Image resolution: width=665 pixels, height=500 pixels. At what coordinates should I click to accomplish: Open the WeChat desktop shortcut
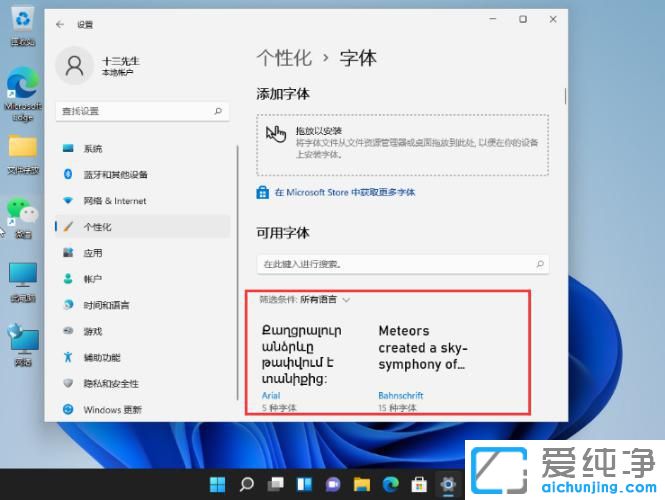23,218
